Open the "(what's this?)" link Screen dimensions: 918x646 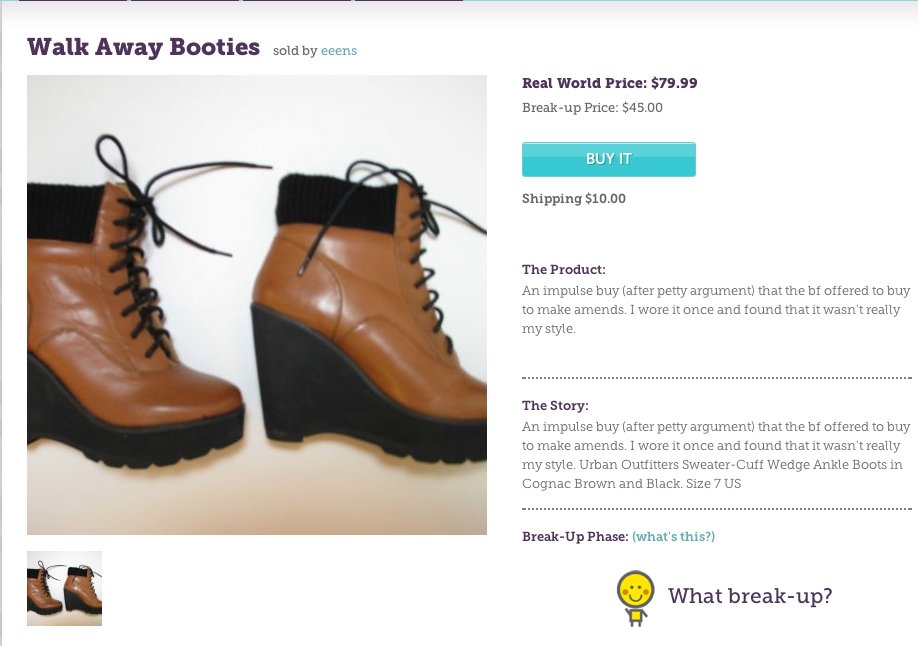pos(673,537)
